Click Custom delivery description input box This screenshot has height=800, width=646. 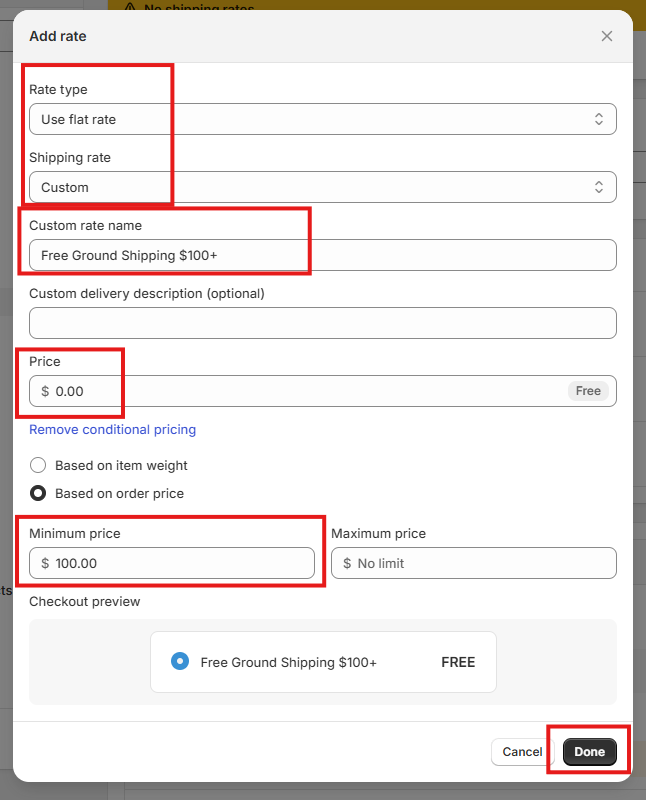322,323
